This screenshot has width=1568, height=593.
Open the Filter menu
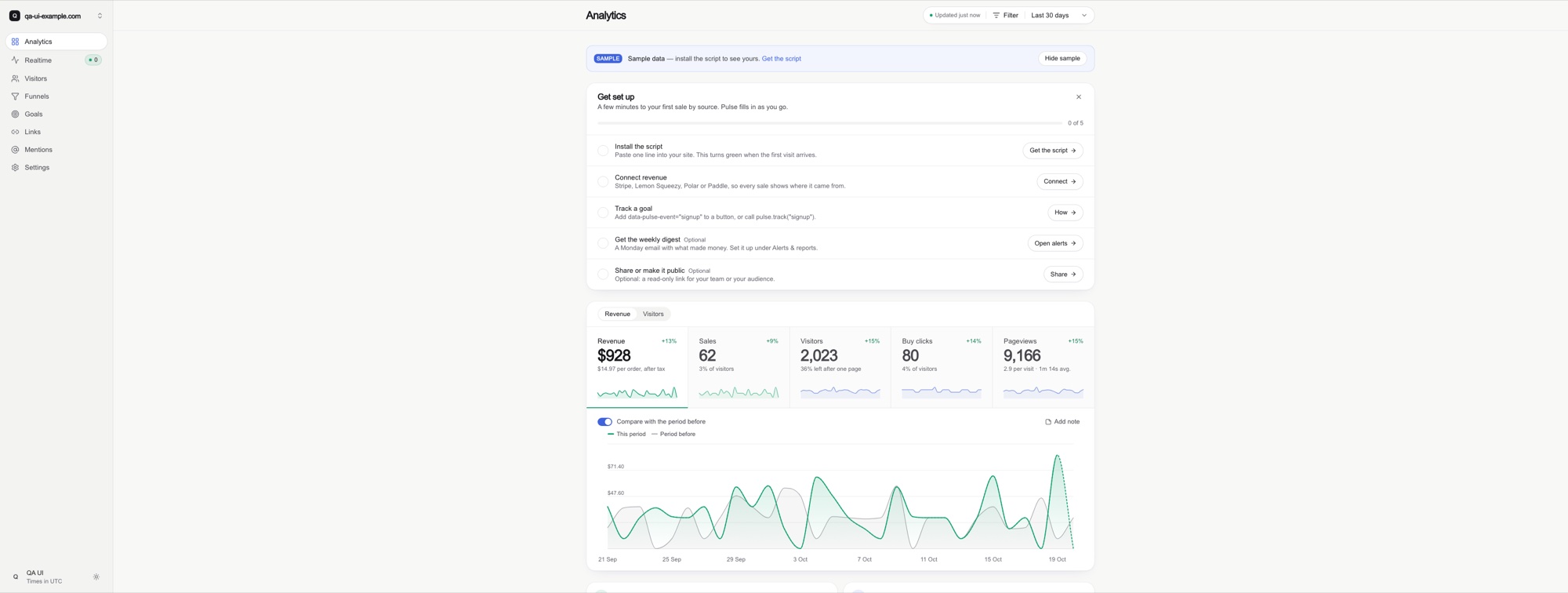point(1005,16)
